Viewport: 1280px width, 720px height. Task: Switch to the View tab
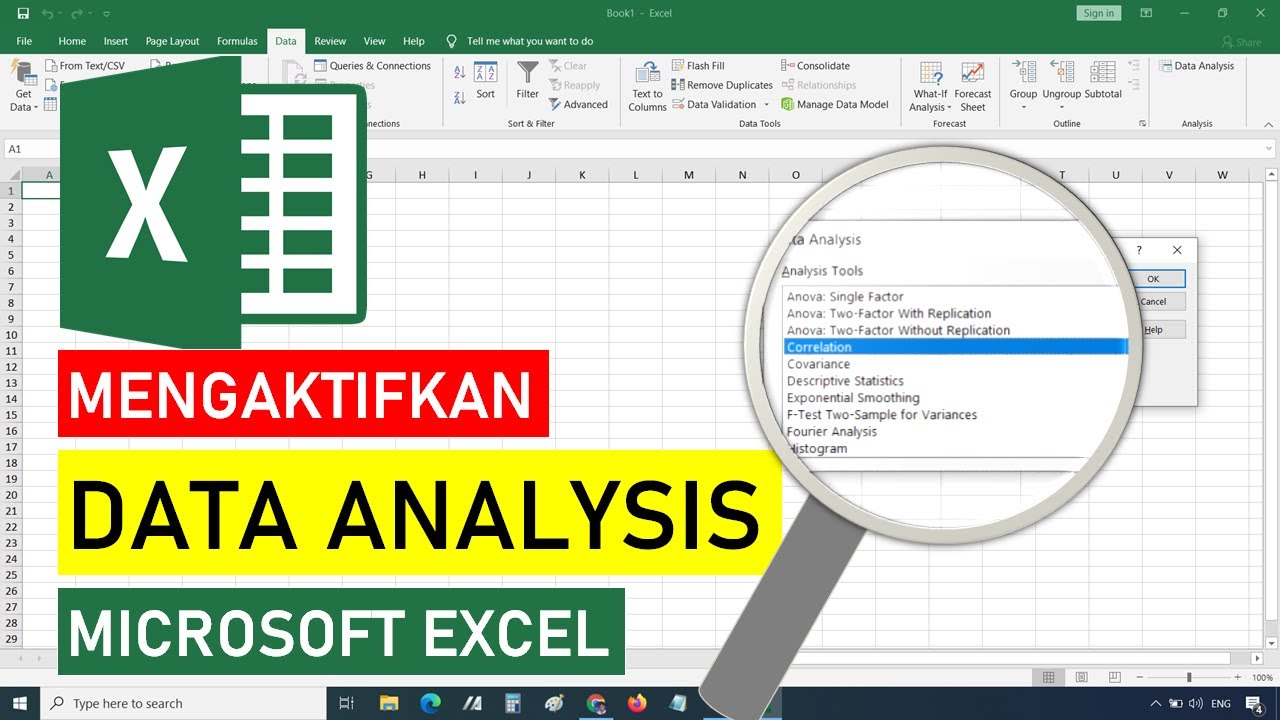pos(375,41)
